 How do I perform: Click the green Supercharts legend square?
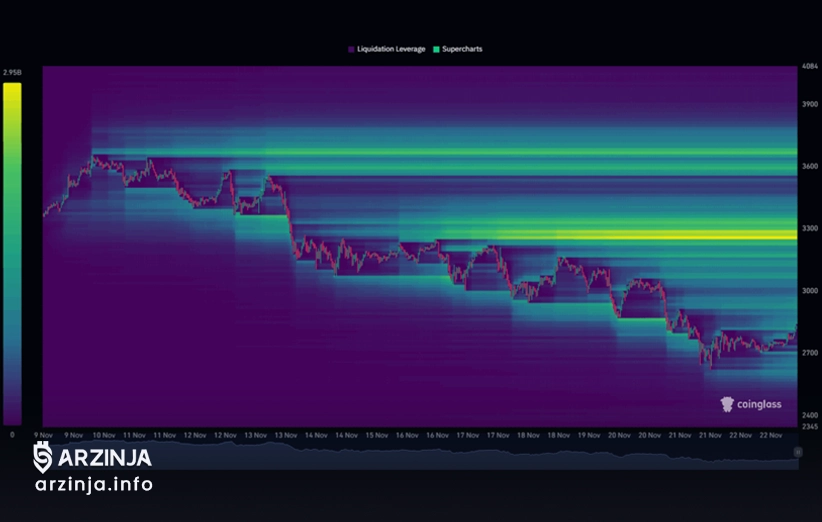click(x=437, y=49)
